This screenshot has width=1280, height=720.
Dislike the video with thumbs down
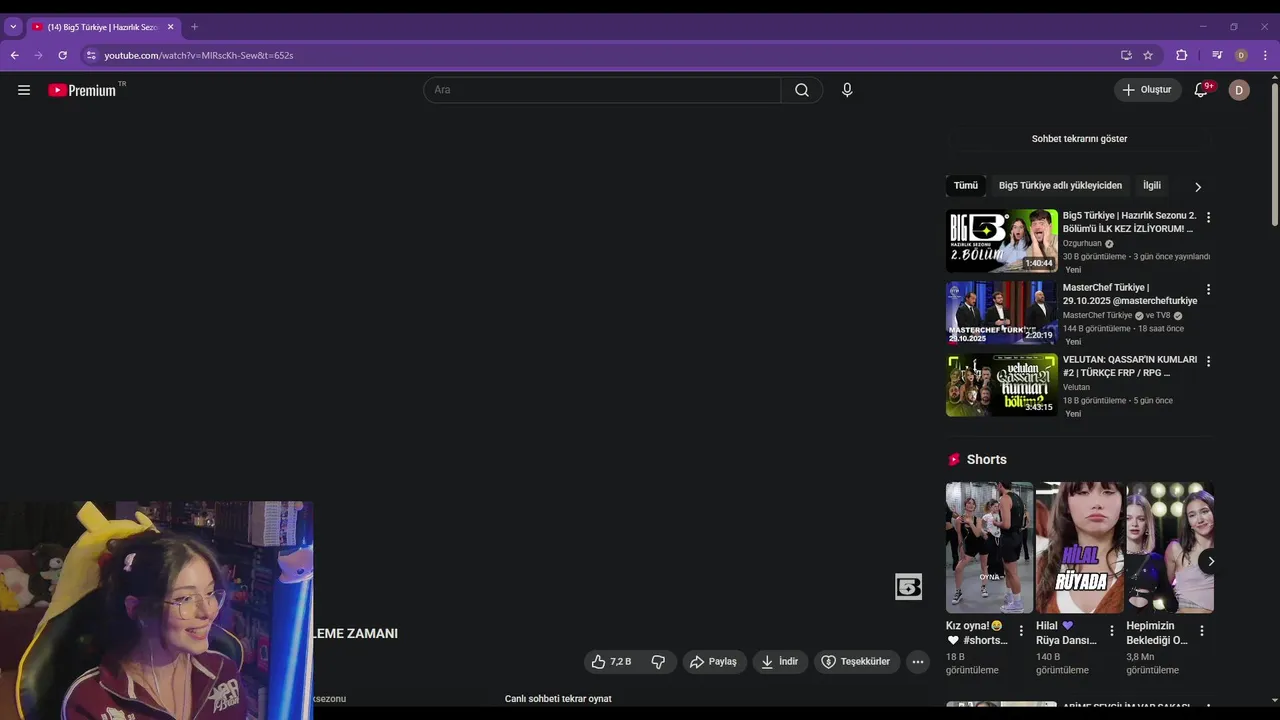coord(658,662)
